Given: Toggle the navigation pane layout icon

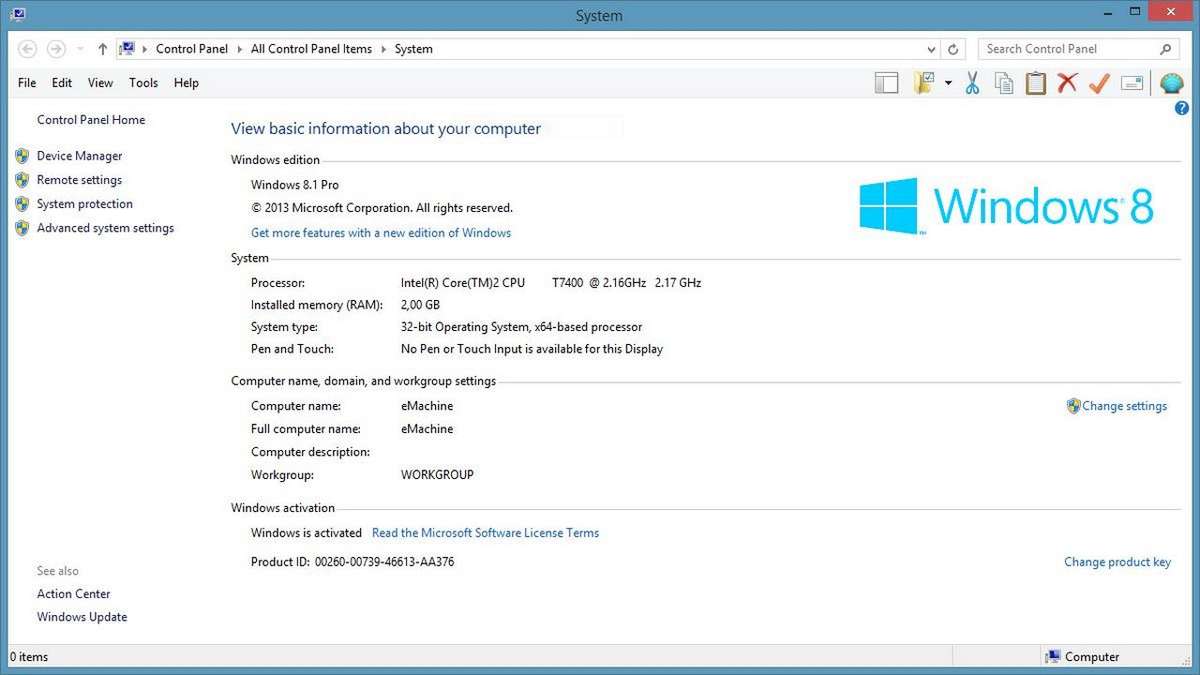Looking at the screenshot, I should pos(886,83).
